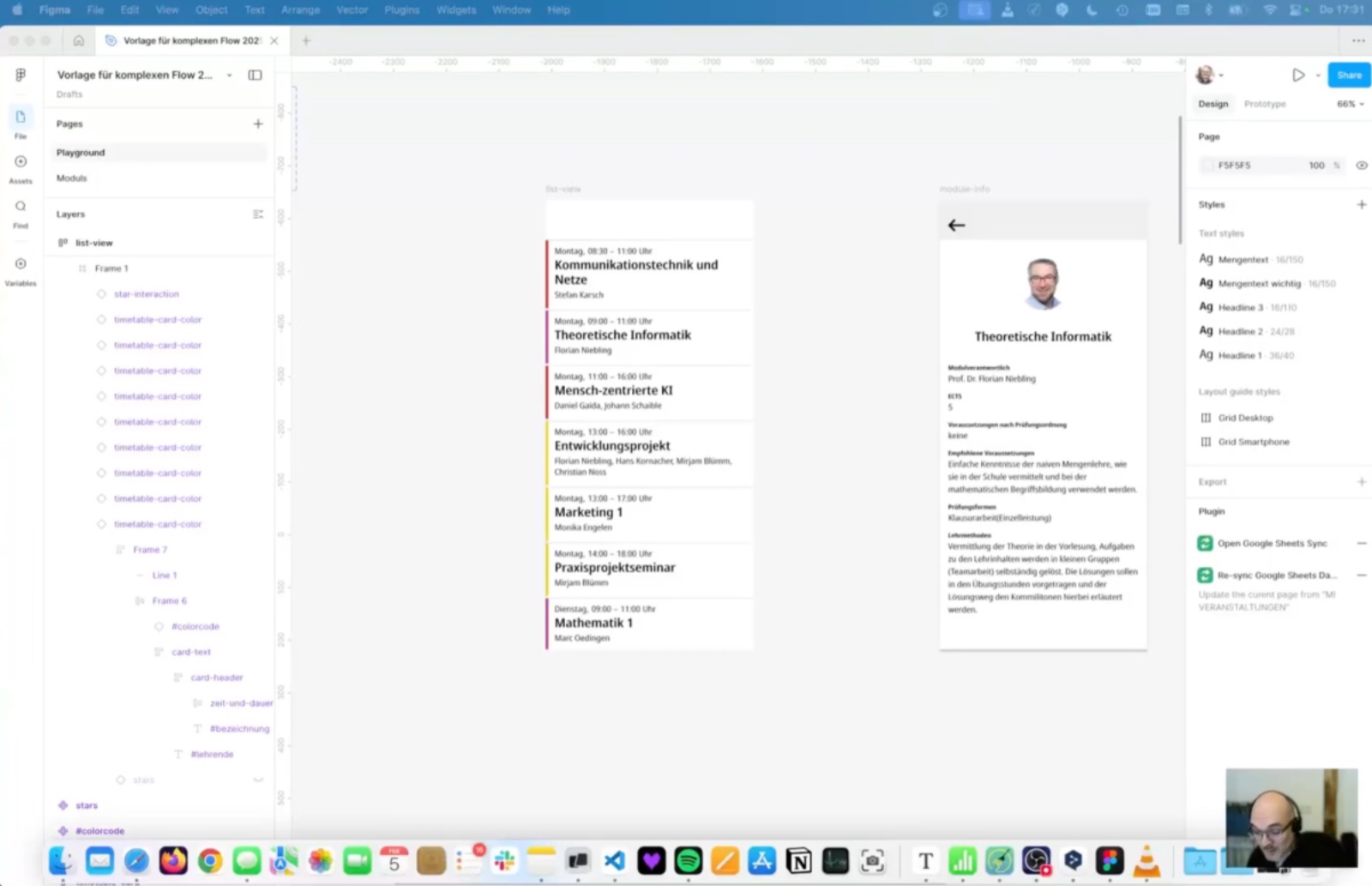The width and height of the screenshot is (1372, 886).
Task: Click the Present play icon
Action: (1298, 75)
